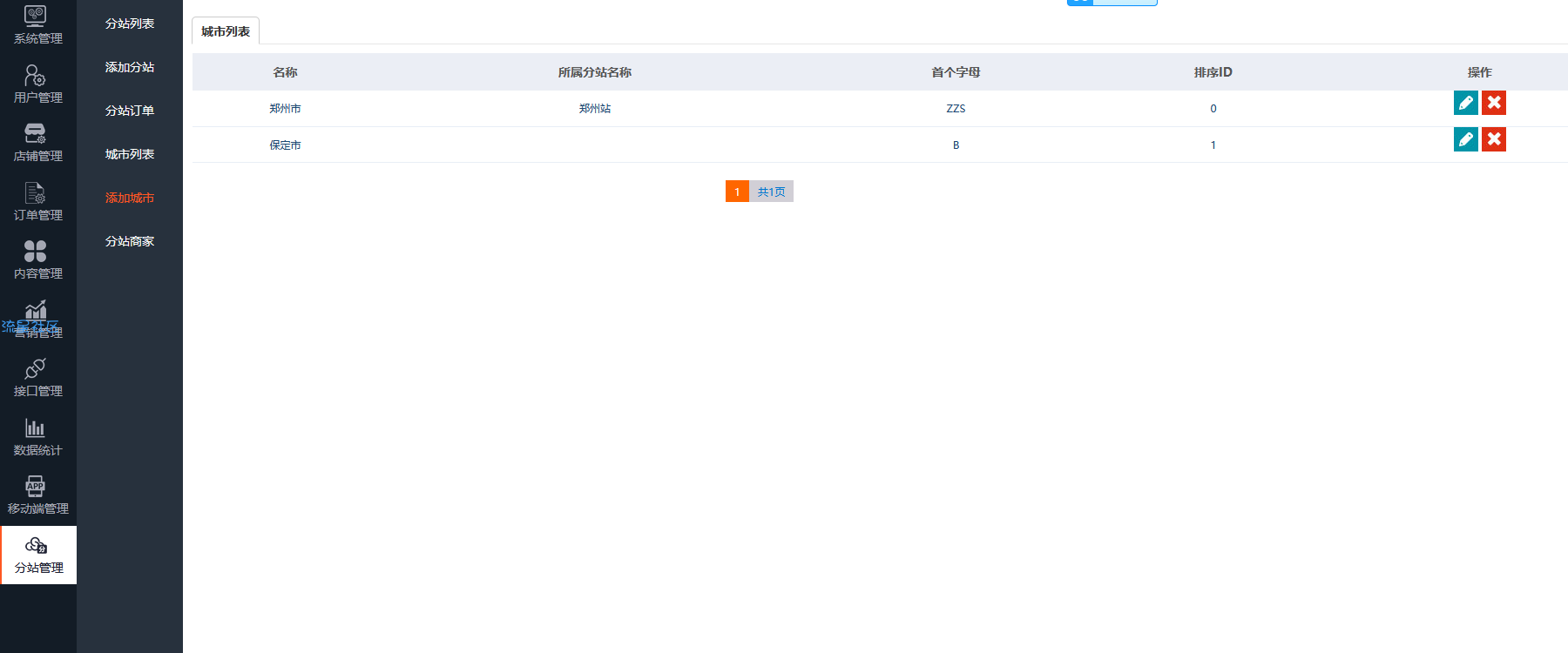Go to 分站商家 submenu item
Viewport: 1568px width, 653px height.
(x=130, y=241)
